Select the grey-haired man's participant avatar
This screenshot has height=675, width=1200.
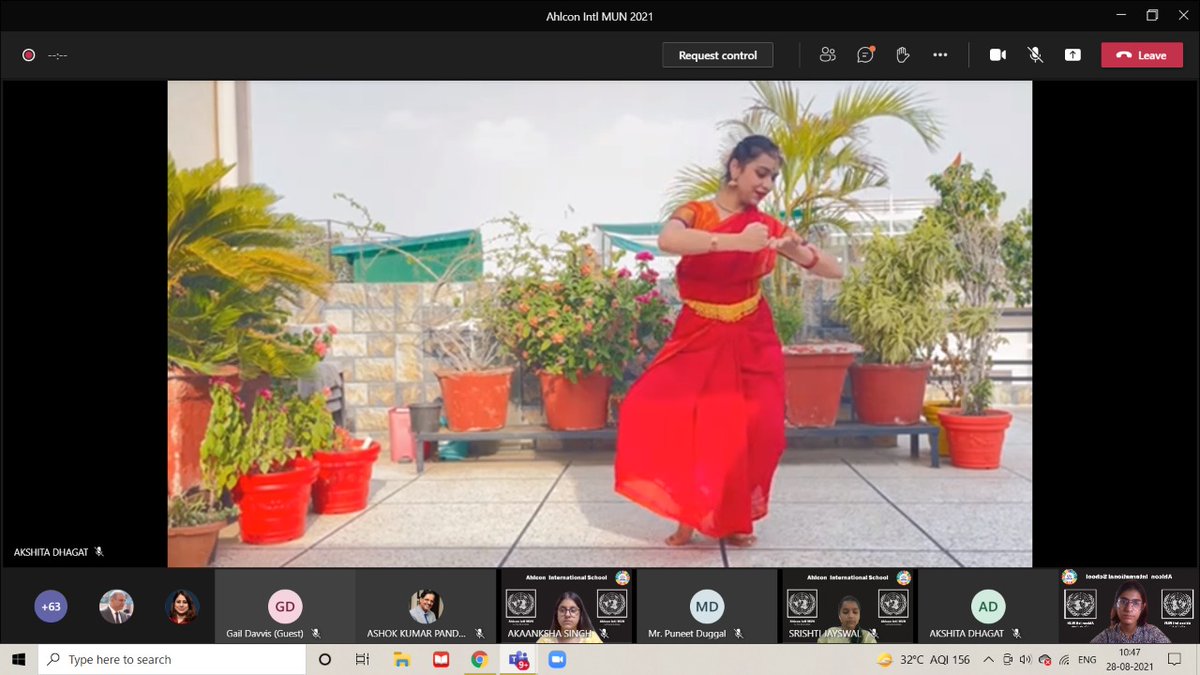116,606
